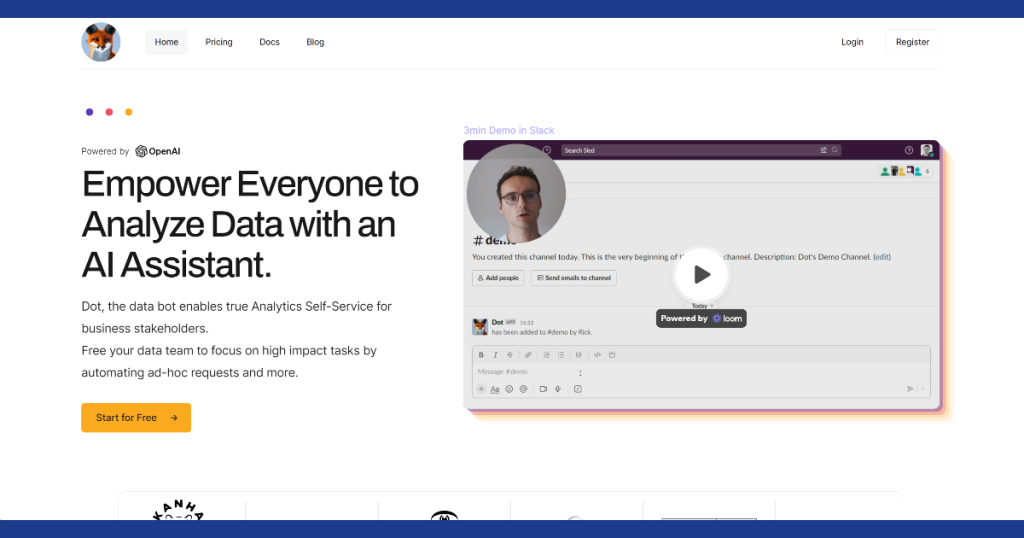
Task: Play the Loom demo video
Action: (x=701, y=274)
